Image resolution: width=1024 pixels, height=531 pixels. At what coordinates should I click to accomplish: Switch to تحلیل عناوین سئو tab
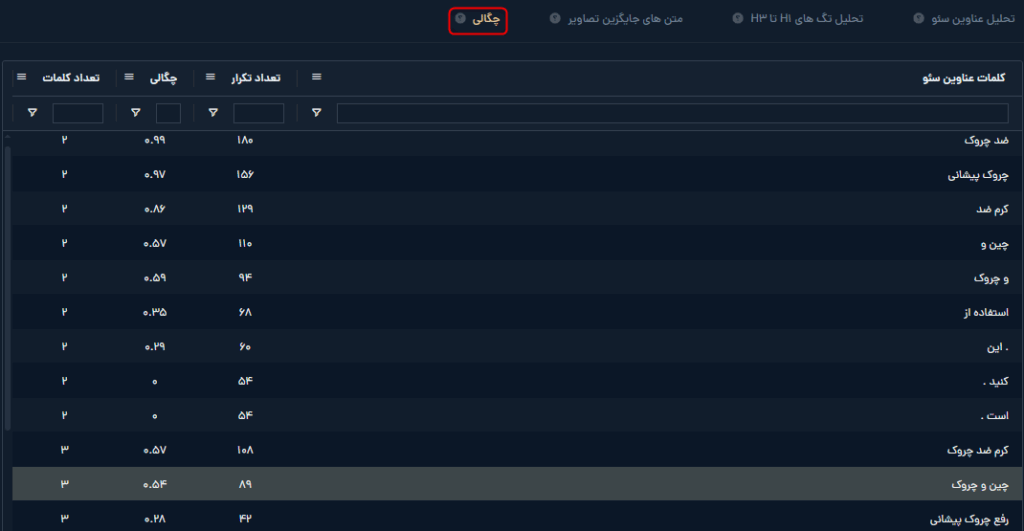(x=968, y=19)
